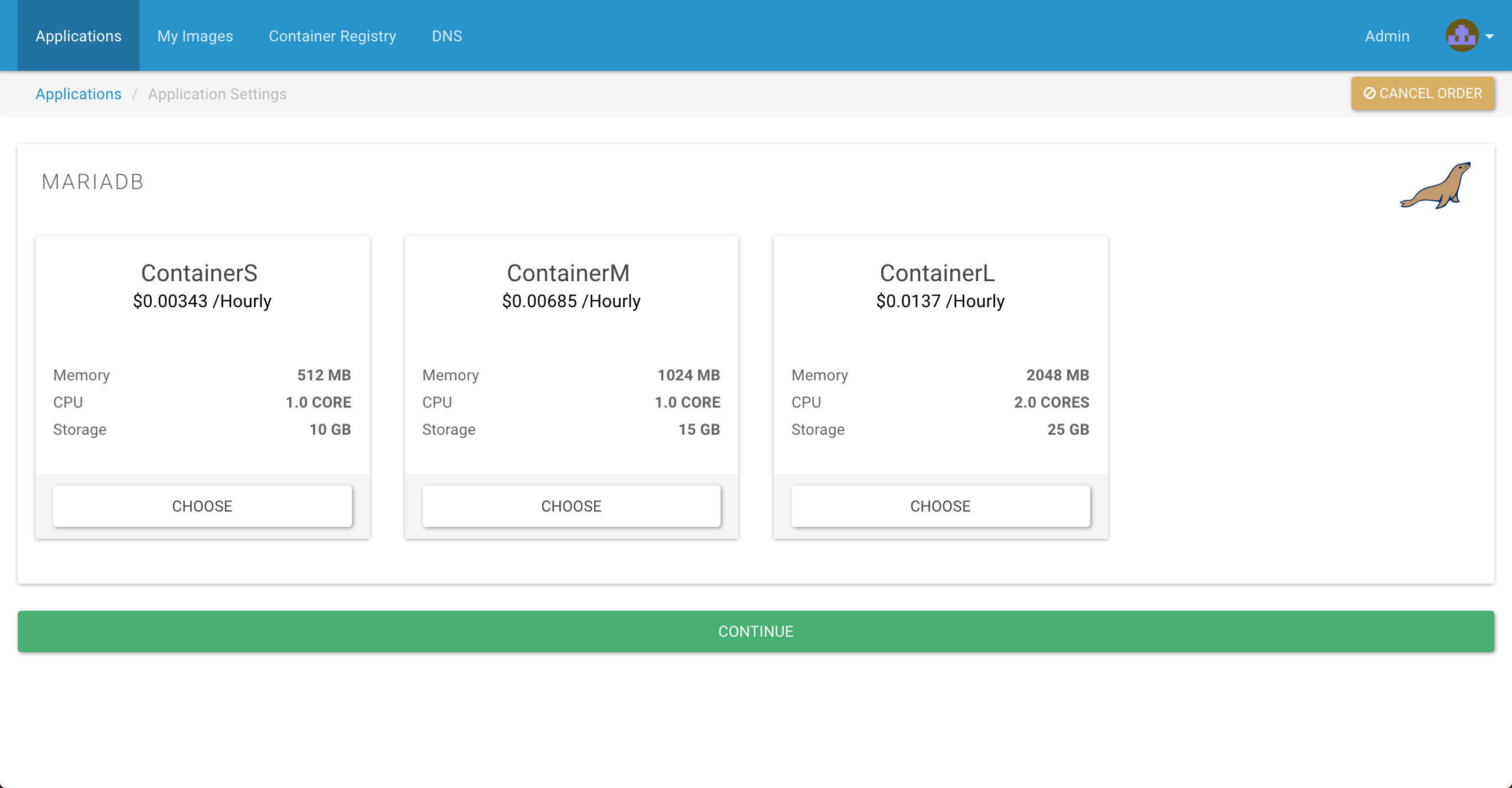Click the 512 MB memory value
The height and width of the screenshot is (788, 1512).
pyautogui.click(x=324, y=375)
